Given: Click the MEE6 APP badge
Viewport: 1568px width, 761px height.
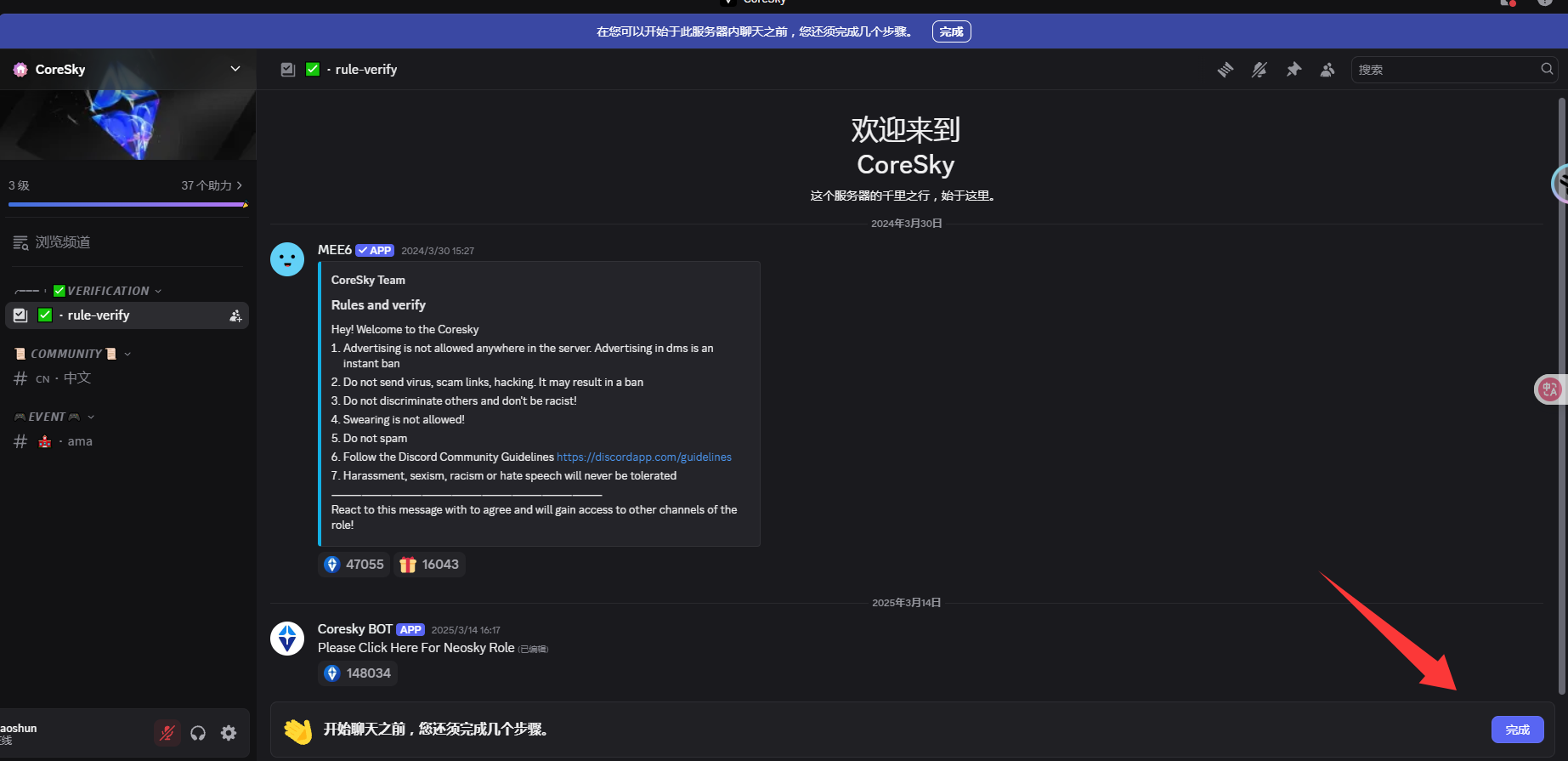Looking at the screenshot, I should 375,250.
